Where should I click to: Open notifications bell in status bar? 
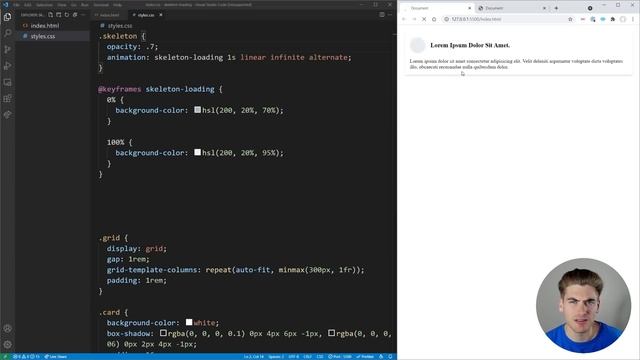point(390,357)
